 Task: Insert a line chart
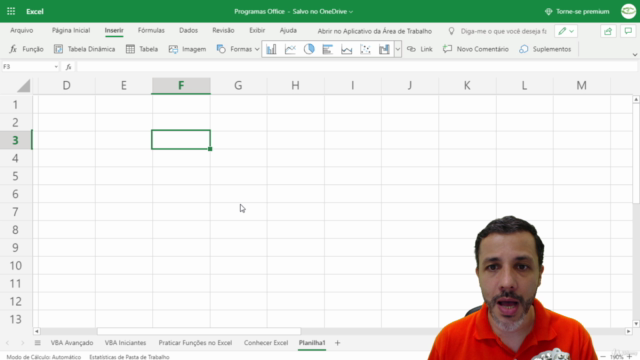tap(290, 49)
